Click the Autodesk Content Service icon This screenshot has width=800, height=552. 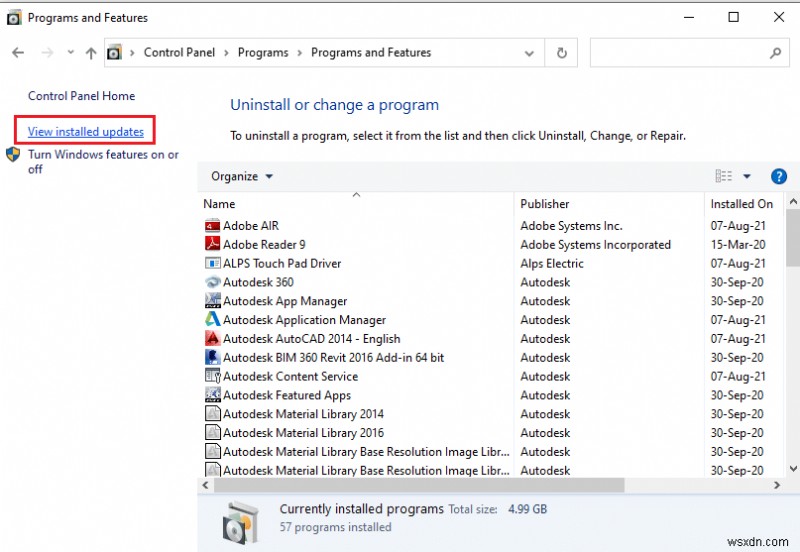[212, 377]
